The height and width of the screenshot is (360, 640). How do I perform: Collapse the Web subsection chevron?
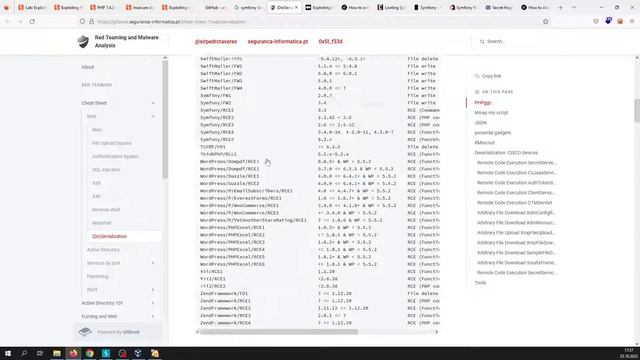point(153,116)
